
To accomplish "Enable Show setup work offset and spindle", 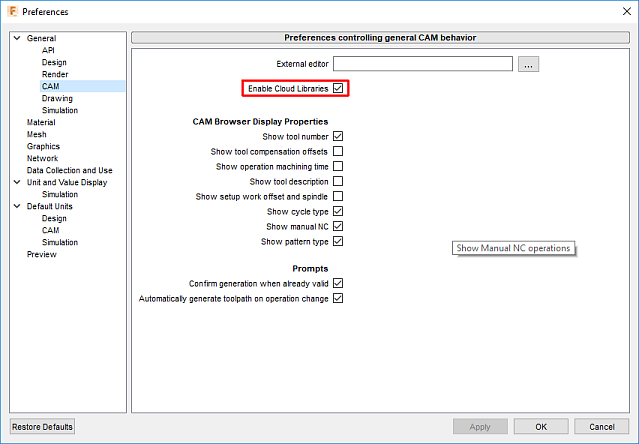I will point(338,196).
